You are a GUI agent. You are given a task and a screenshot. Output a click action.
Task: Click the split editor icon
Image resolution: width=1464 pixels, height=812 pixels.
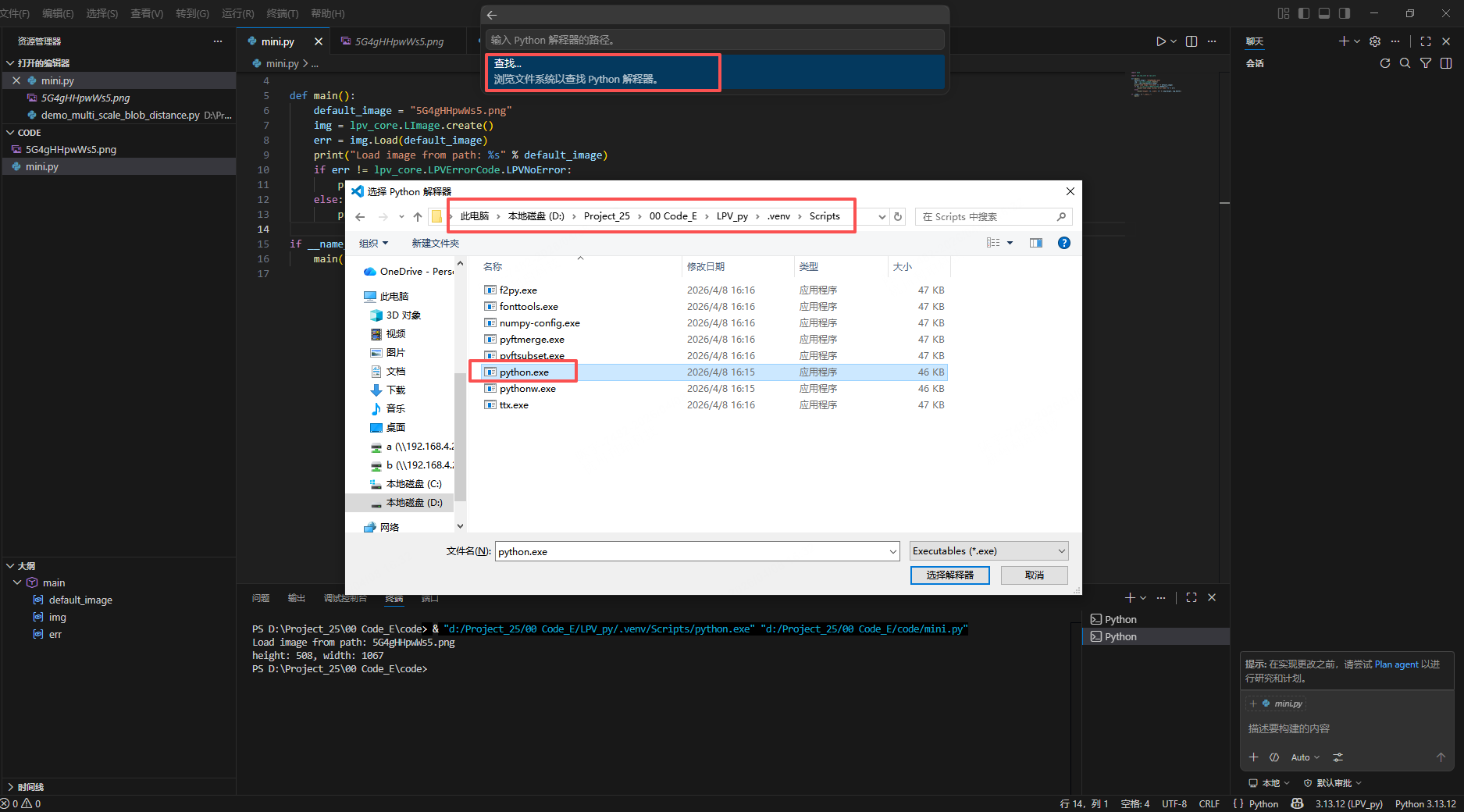1192,41
